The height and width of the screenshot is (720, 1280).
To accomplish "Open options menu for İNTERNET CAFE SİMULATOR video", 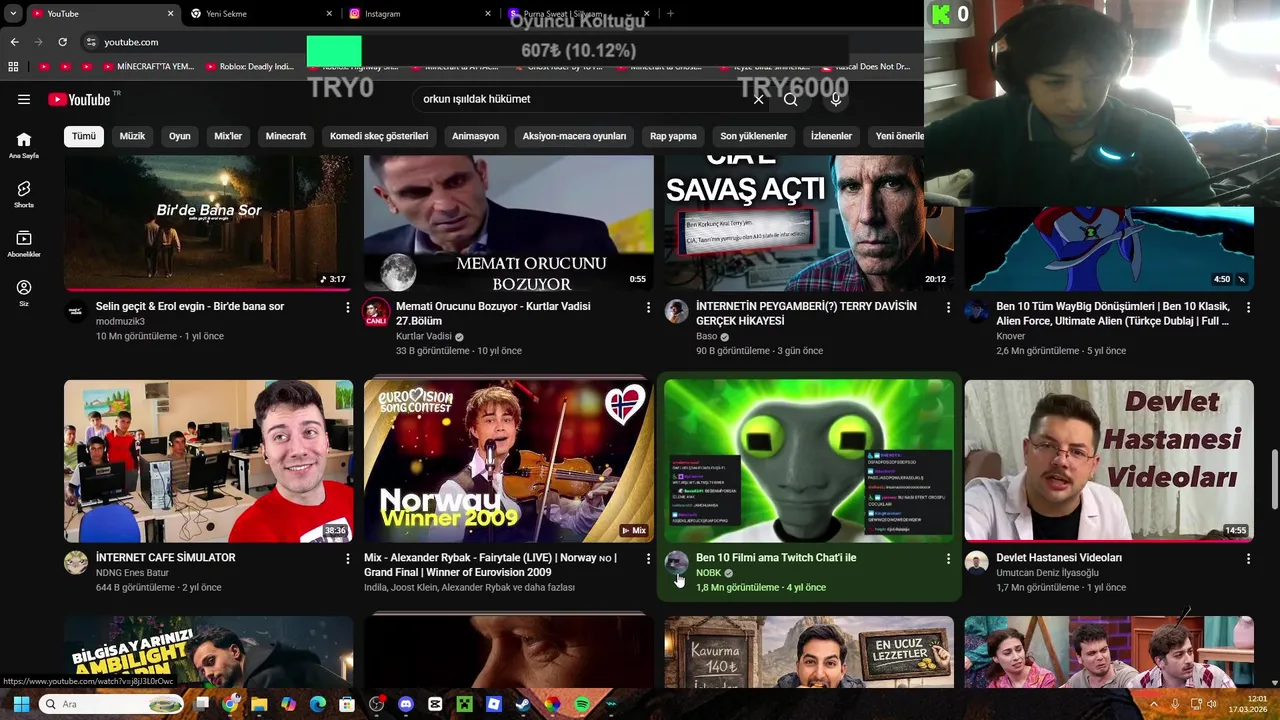I will pyautogui.click(x=348, y=558).
